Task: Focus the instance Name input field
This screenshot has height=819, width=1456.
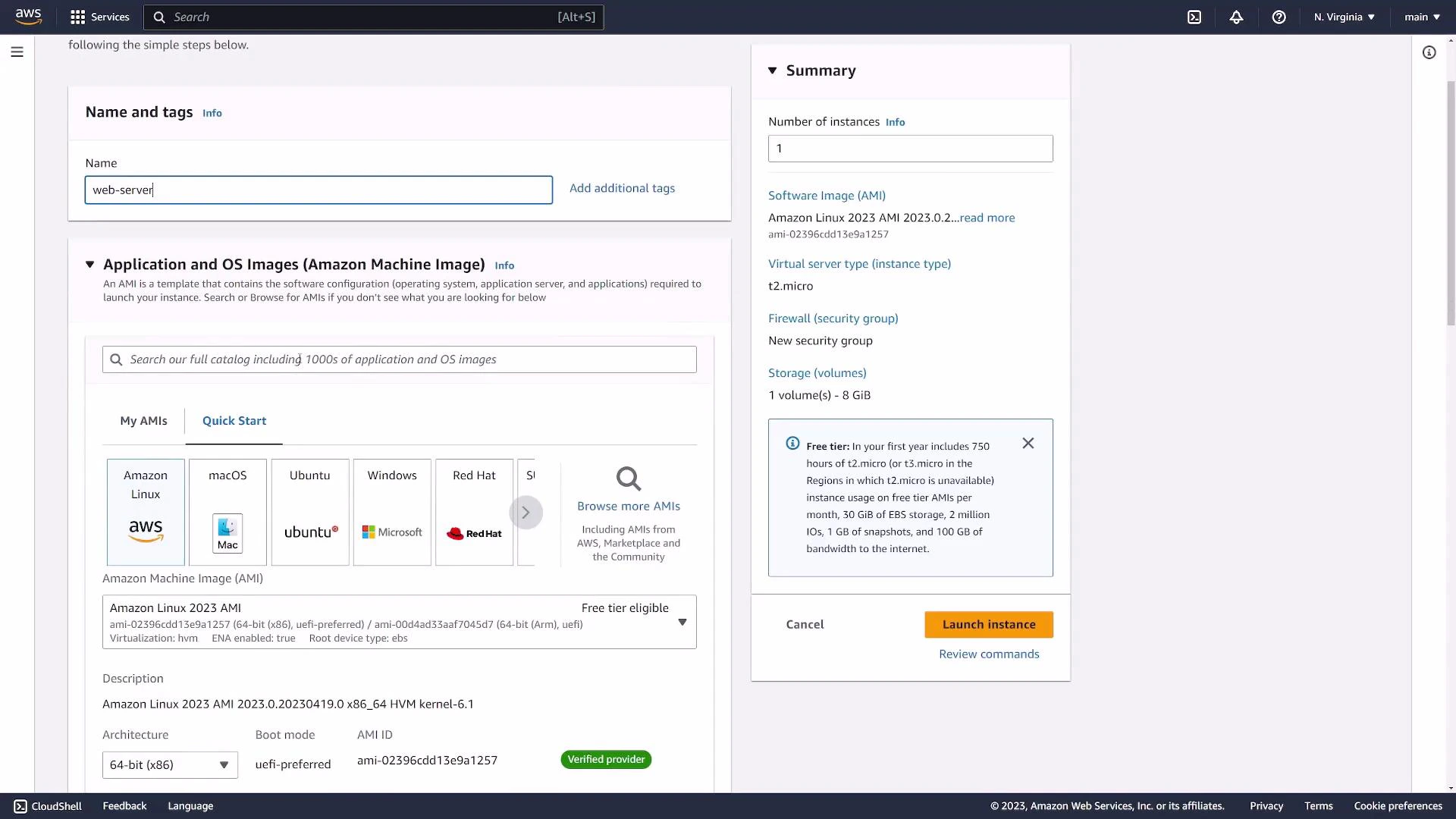Action: [318, 190]
